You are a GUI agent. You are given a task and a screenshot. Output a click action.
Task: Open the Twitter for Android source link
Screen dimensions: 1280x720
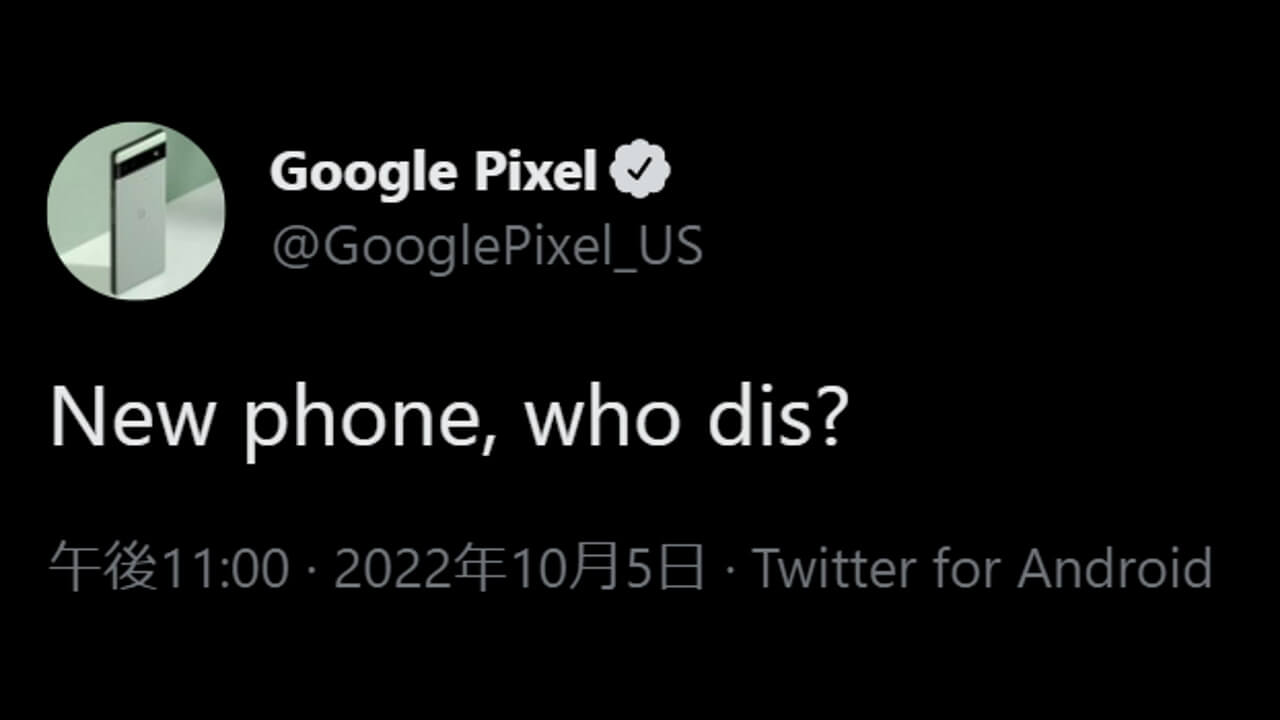(985, 567)
